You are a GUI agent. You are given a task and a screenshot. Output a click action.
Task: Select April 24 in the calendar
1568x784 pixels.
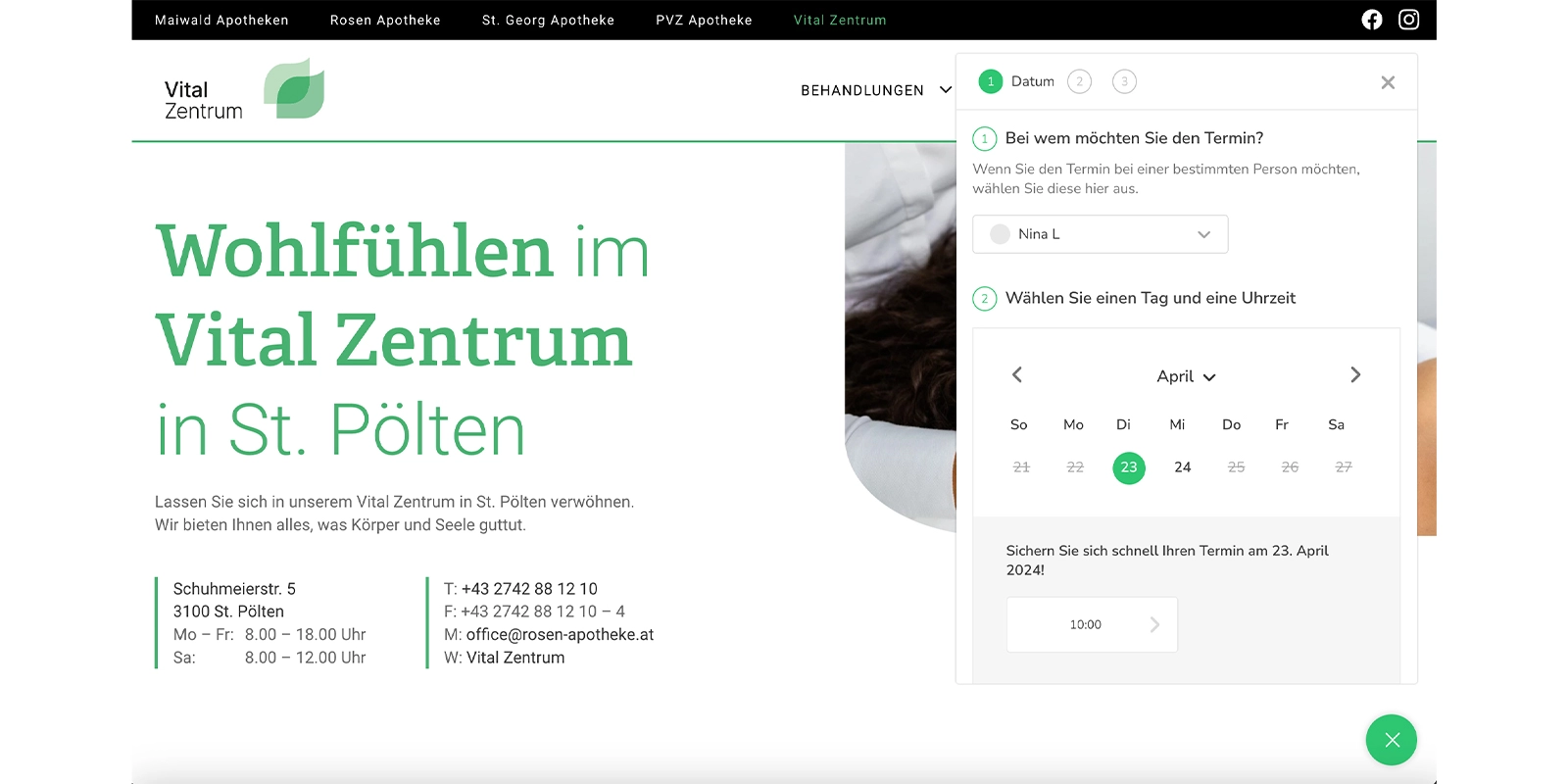click(1183, 467)
